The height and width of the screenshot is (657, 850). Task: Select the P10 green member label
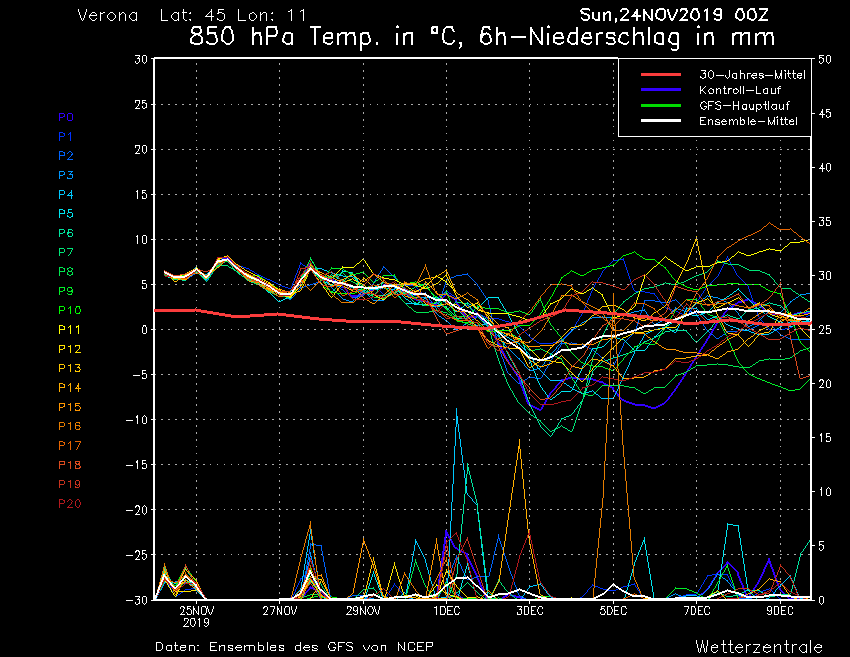pyautogui.click(x=69, y=310)
